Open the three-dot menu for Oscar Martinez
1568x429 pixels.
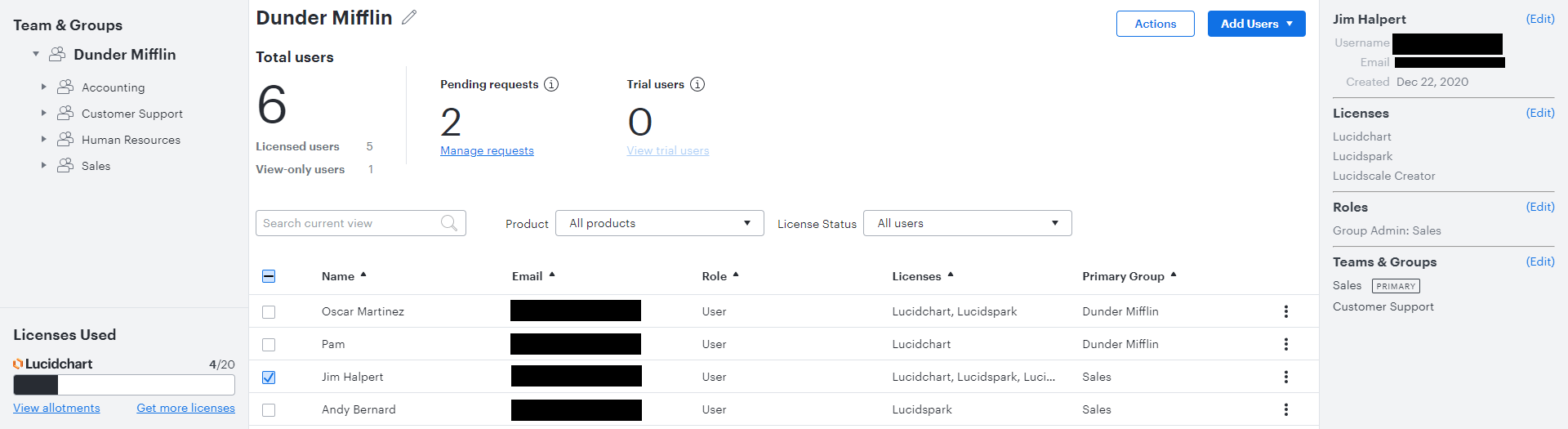tap(1286, 311)
